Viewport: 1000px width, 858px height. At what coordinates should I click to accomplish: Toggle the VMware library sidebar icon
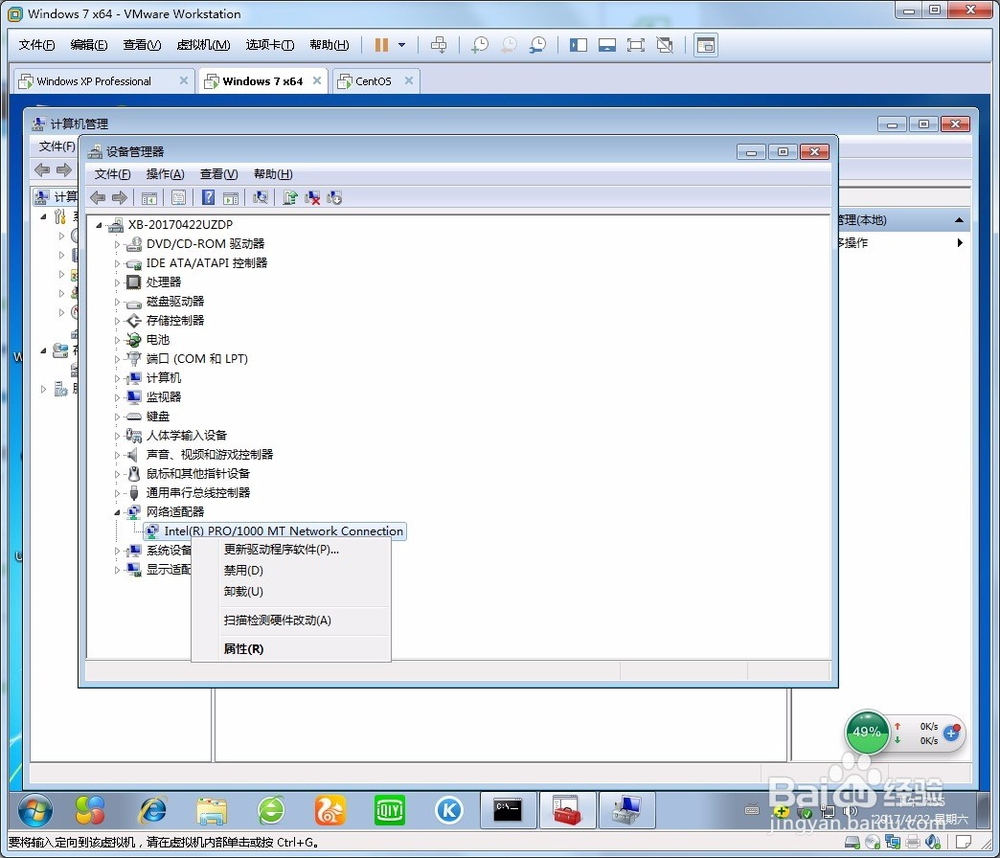(578, 45)
